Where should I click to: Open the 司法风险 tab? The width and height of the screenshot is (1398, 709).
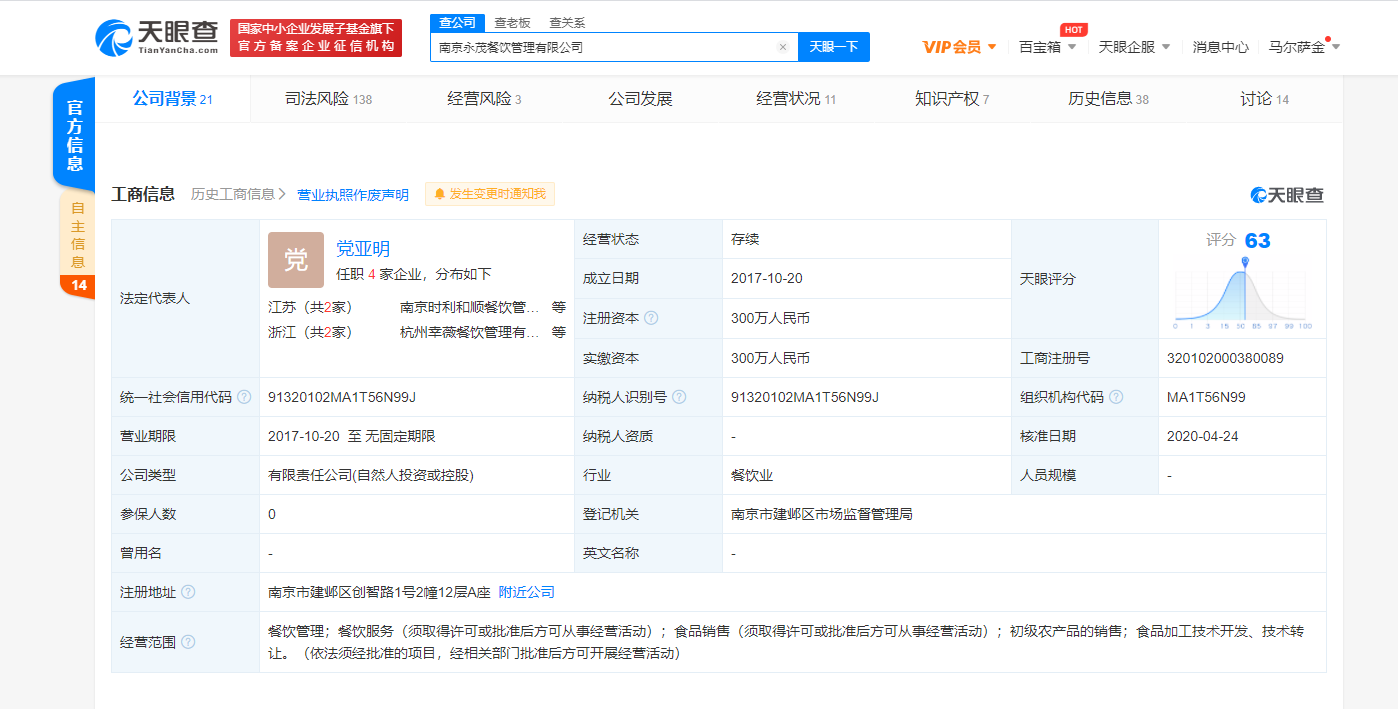tap(328, 99)
